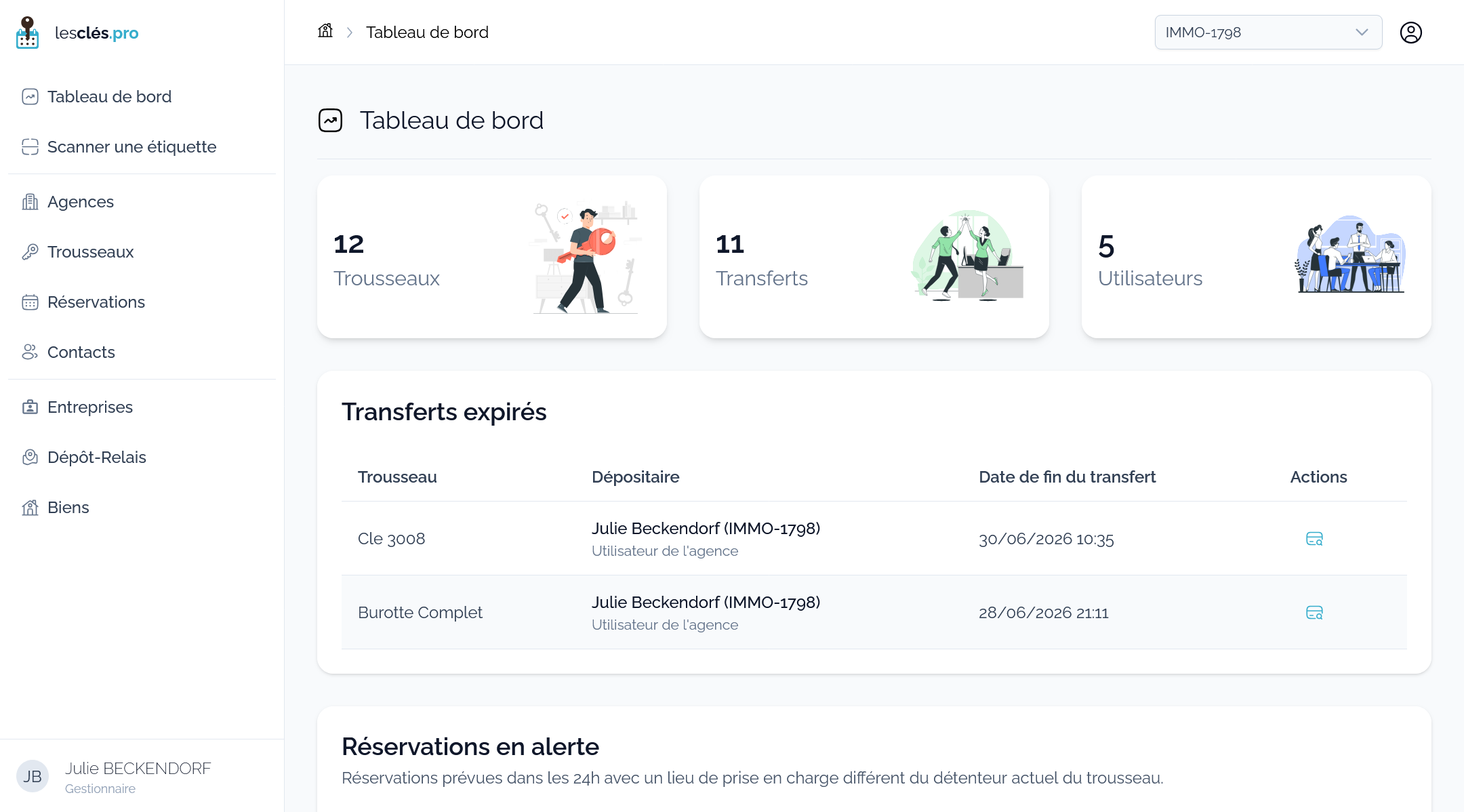Screen dimensions: 1464x812
Task: Open the 11 Transferts summary card
Action: click(x=874, y=257)
